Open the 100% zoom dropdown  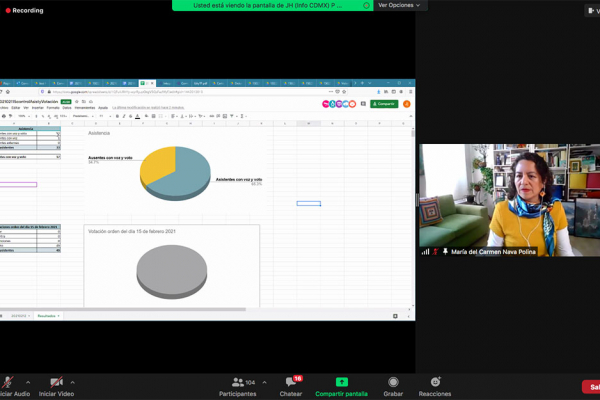23,116
